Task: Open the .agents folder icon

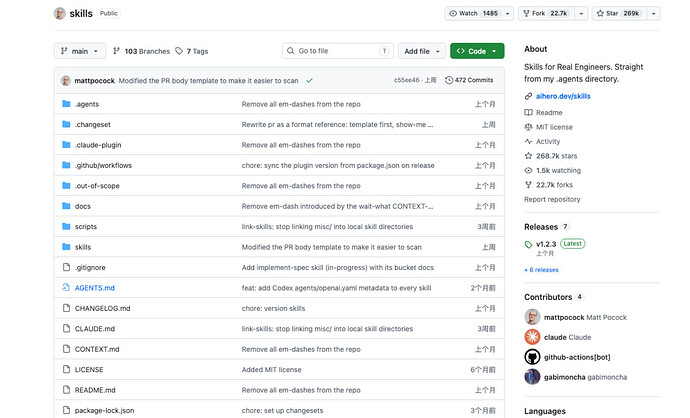Action: (66, 104)
